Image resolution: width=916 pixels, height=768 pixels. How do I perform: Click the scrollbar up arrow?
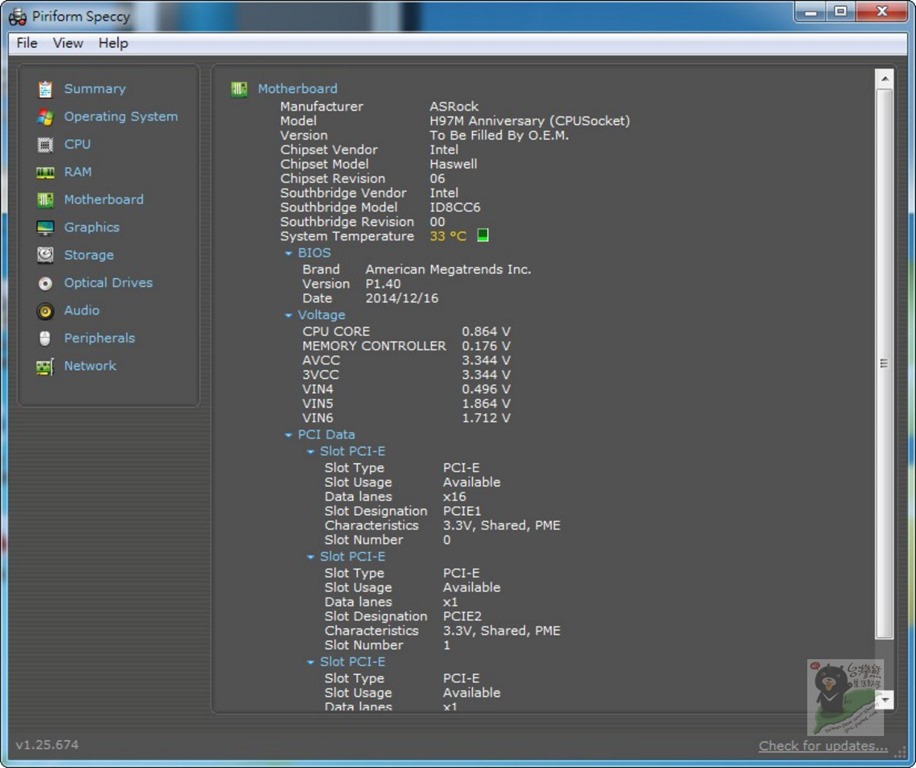(x=884, y=79)
